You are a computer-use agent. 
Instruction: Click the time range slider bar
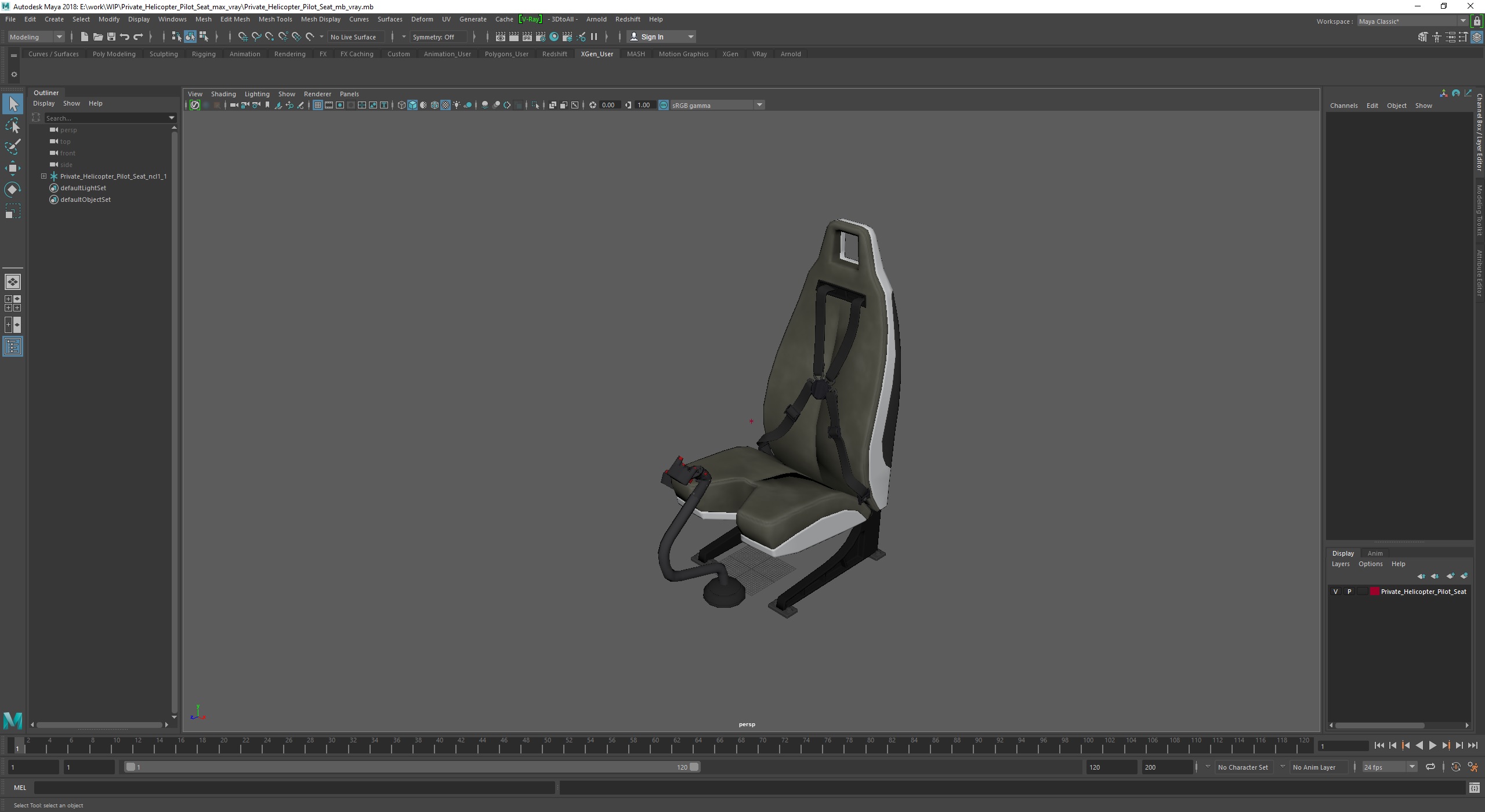pyautogui.click(x=412, y=767)
